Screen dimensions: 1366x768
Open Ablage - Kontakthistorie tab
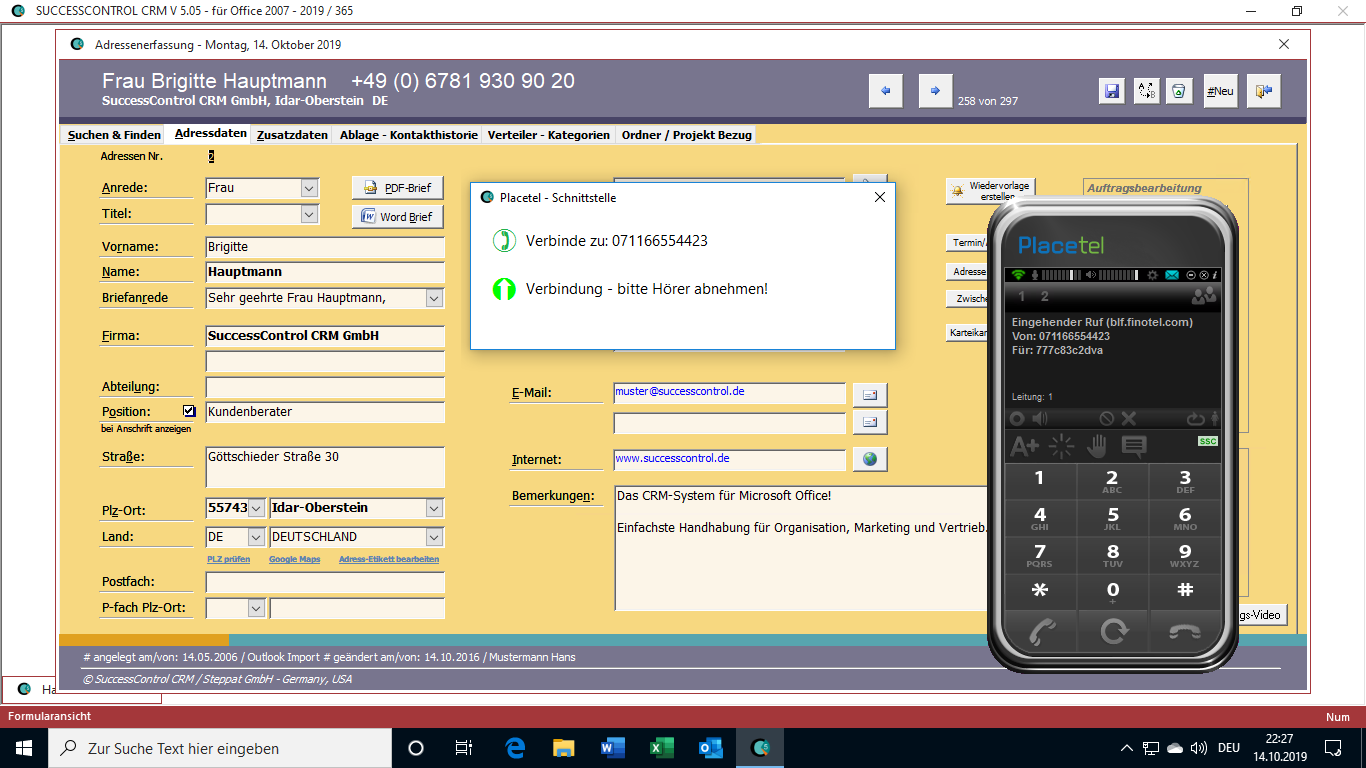coord(408,135)
